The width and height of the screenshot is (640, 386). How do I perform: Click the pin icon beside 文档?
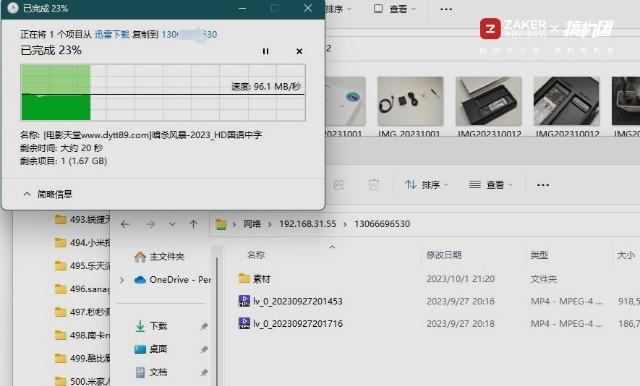click(x=204, y=373)
